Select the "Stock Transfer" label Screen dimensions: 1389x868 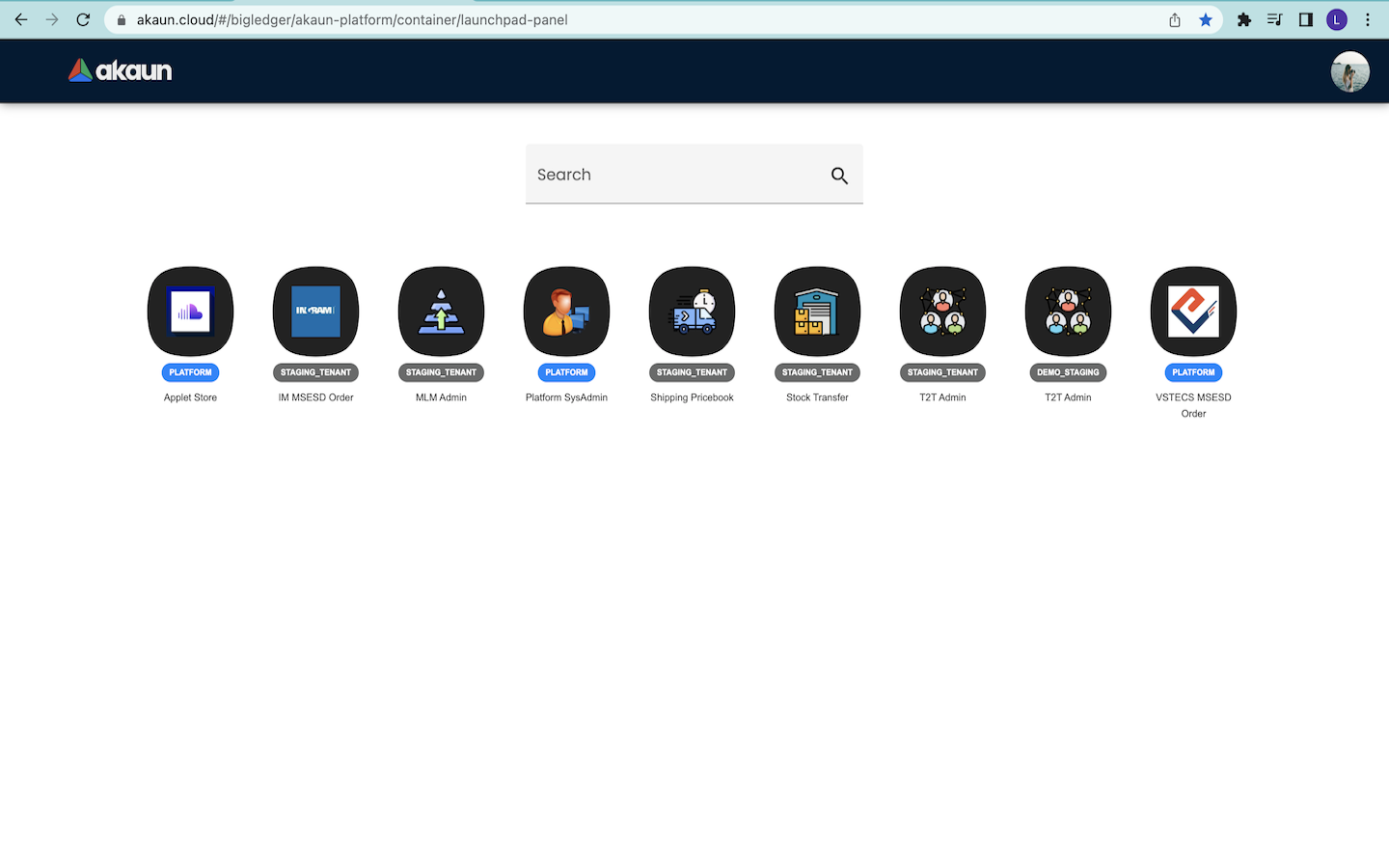[x=817, y=397]
